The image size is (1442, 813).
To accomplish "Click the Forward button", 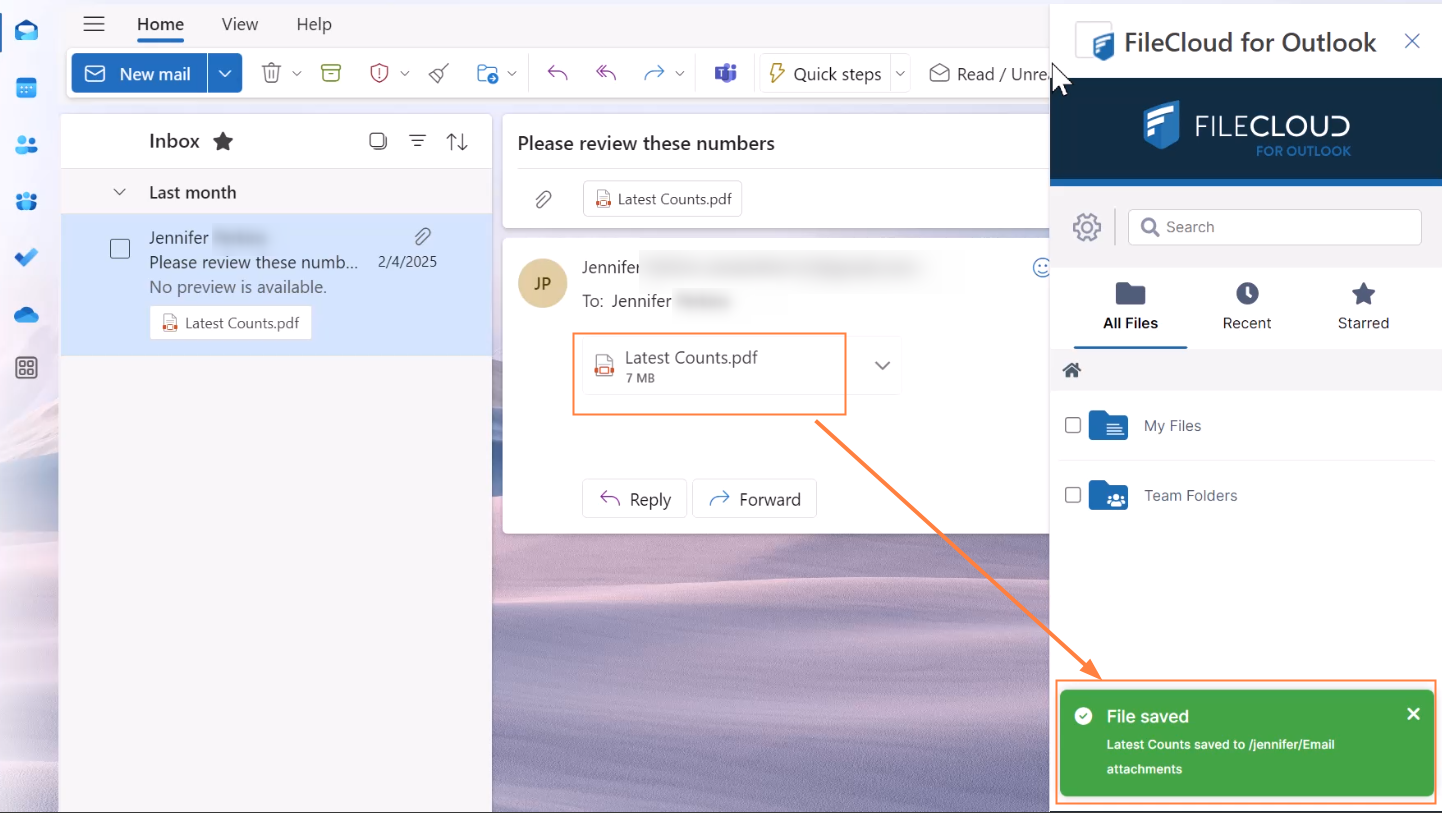I will [754, 499].
